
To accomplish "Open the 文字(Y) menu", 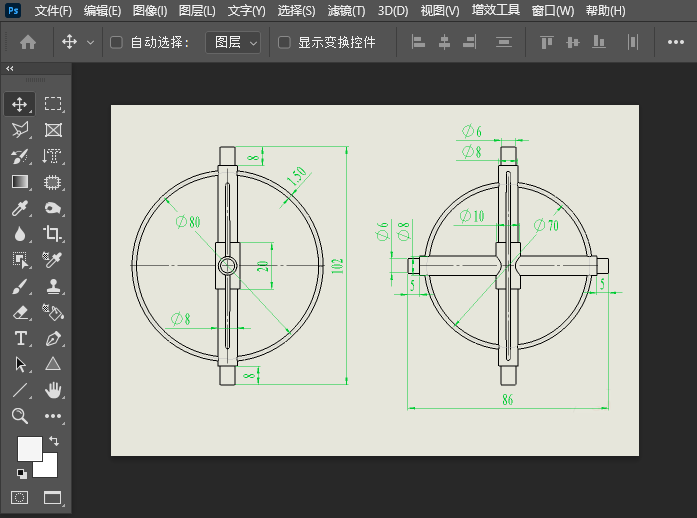I will click(x=246, y=11).
